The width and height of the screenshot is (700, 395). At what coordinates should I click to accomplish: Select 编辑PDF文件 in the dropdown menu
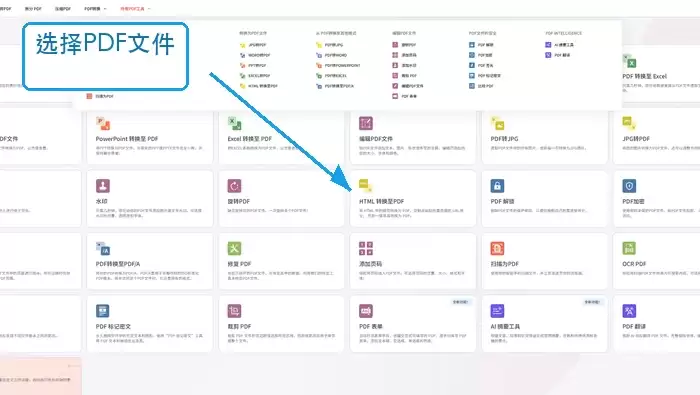click(x=408, y=86)
